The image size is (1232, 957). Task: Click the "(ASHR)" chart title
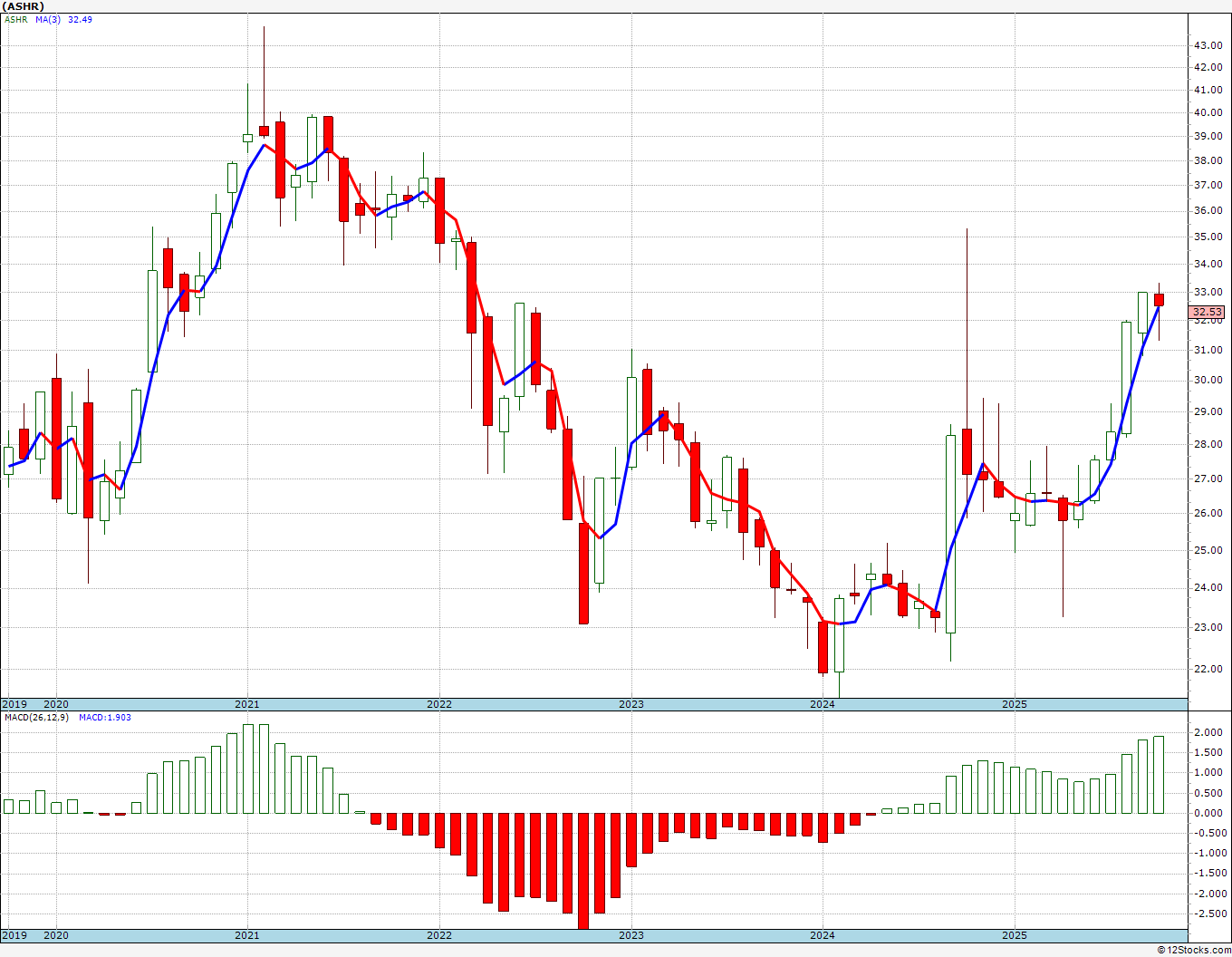click(24, 6)
